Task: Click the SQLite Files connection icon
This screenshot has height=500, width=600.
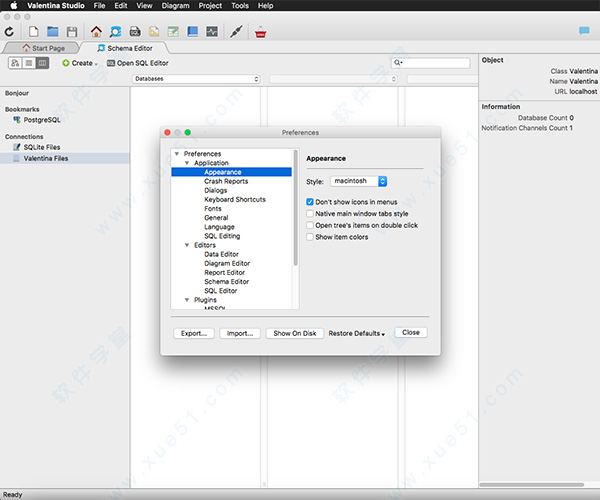Action: [x=16, y=147]
